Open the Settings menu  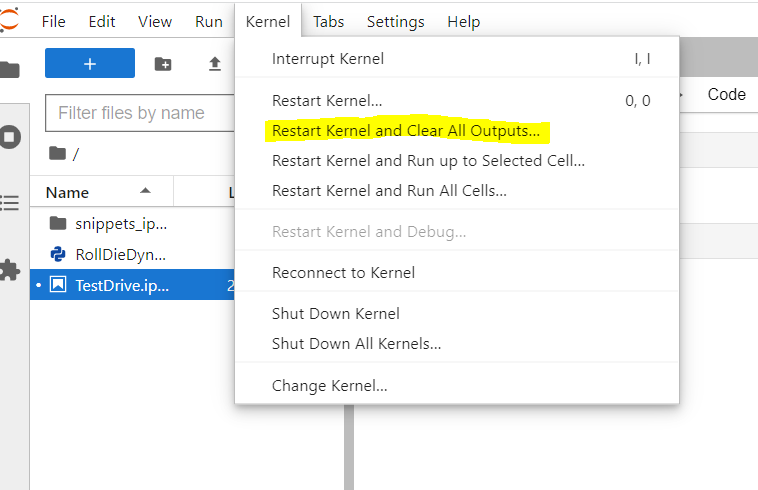(395, 21)
